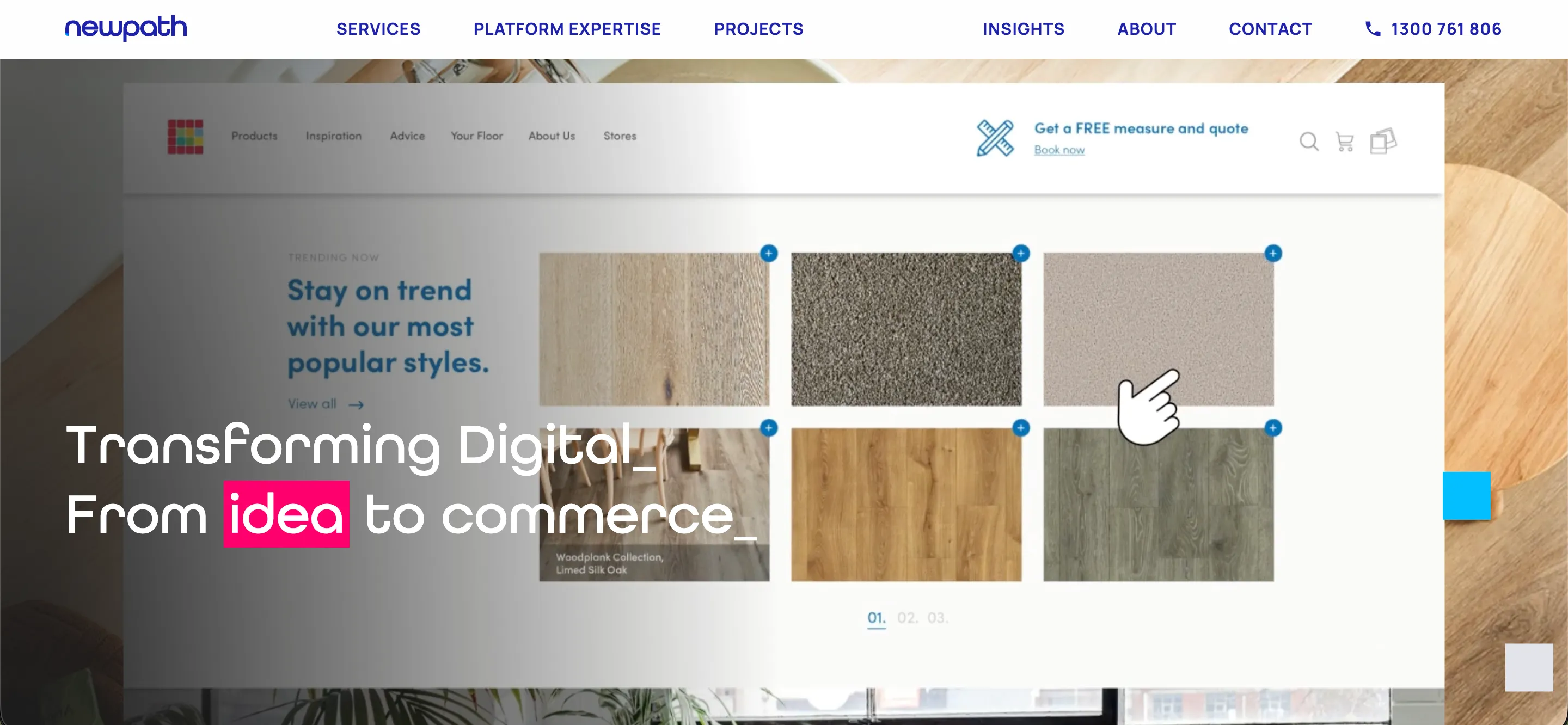Click the Stay on trend heading

tap(388, 327)
